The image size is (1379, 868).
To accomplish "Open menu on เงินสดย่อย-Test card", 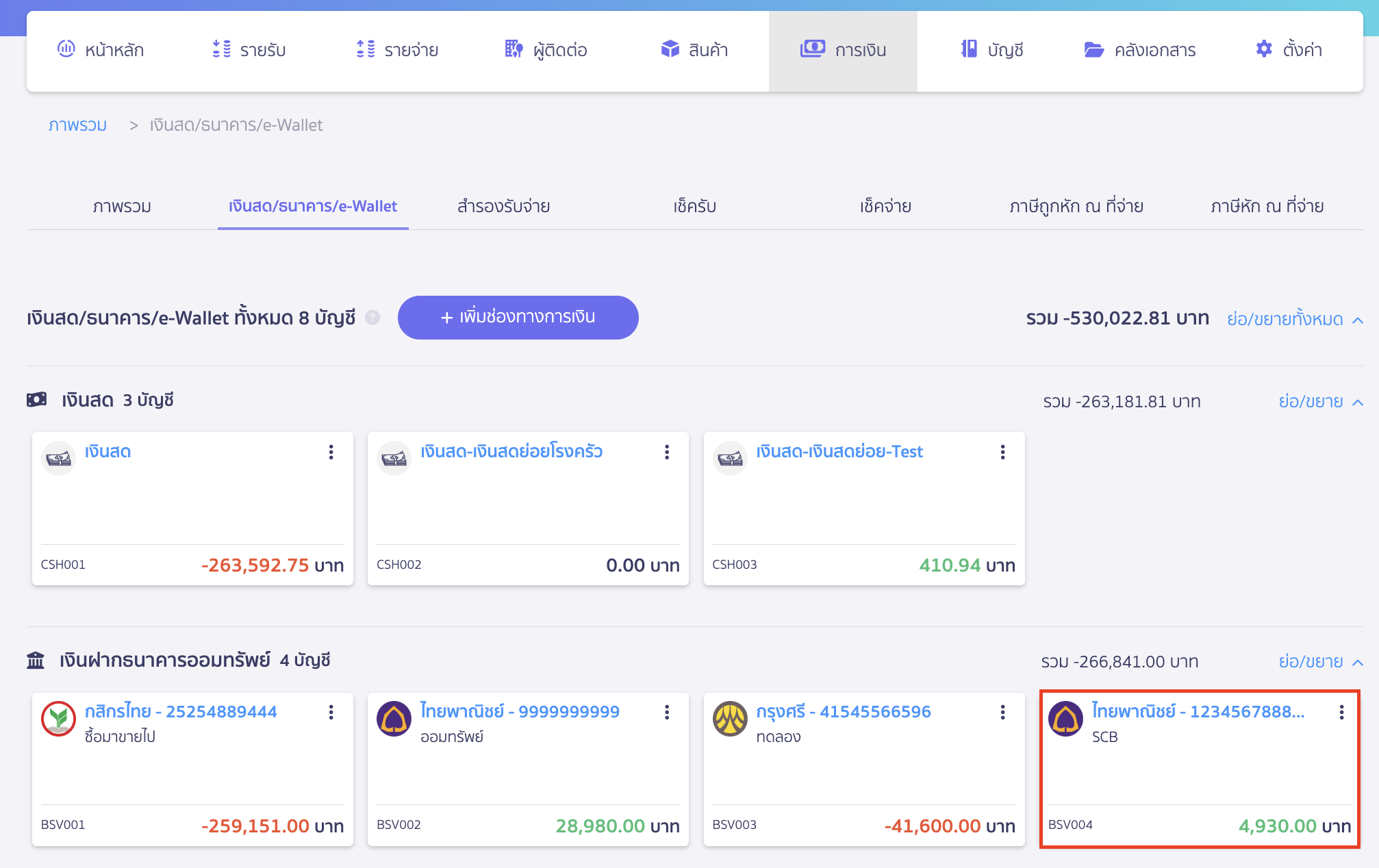I will click(x=1002, y=452).
